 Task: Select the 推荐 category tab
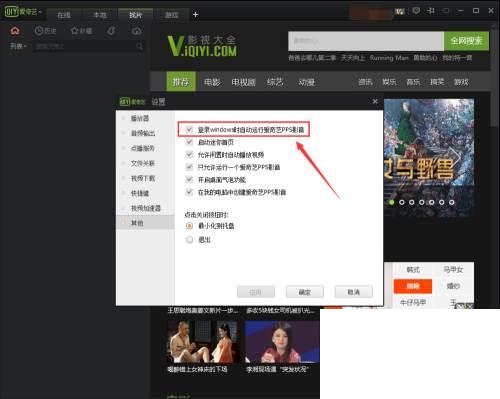point(181,82)
